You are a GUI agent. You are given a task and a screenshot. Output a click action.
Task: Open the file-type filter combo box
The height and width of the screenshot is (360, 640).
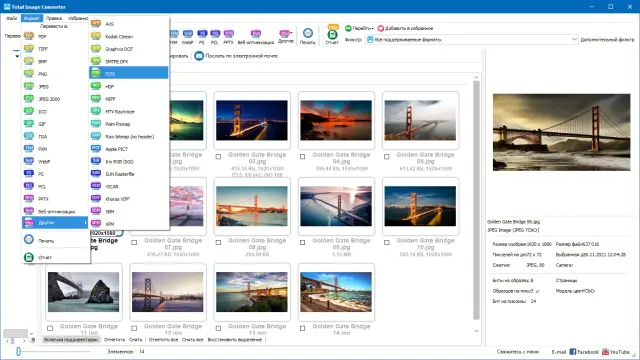coord(472,40)
